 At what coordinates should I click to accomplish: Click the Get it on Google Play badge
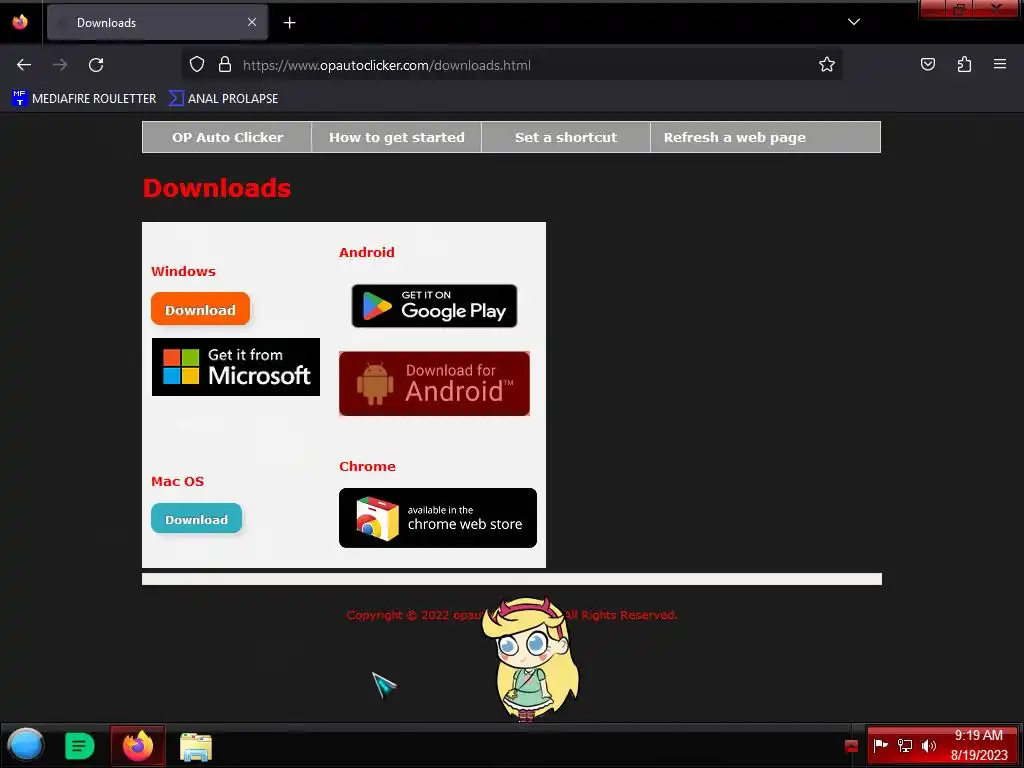(434, 306)
